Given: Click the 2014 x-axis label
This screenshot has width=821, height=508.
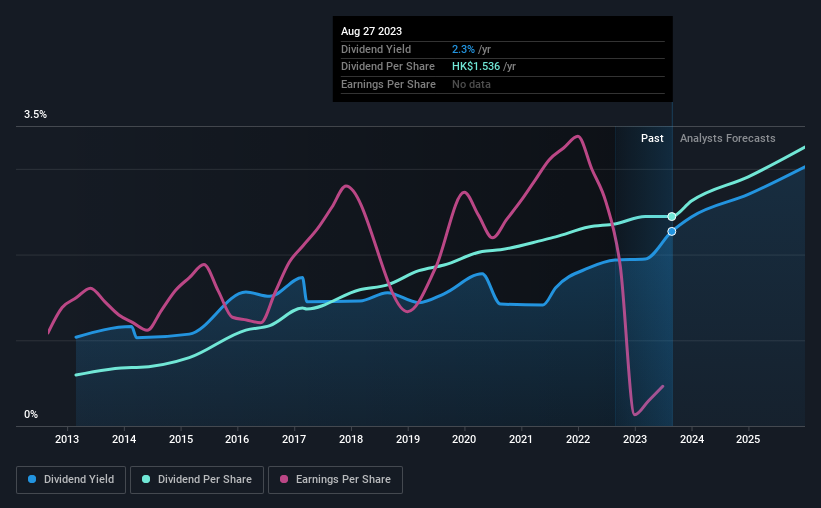Looking at the screenshot, I should [x=124, y=439].
